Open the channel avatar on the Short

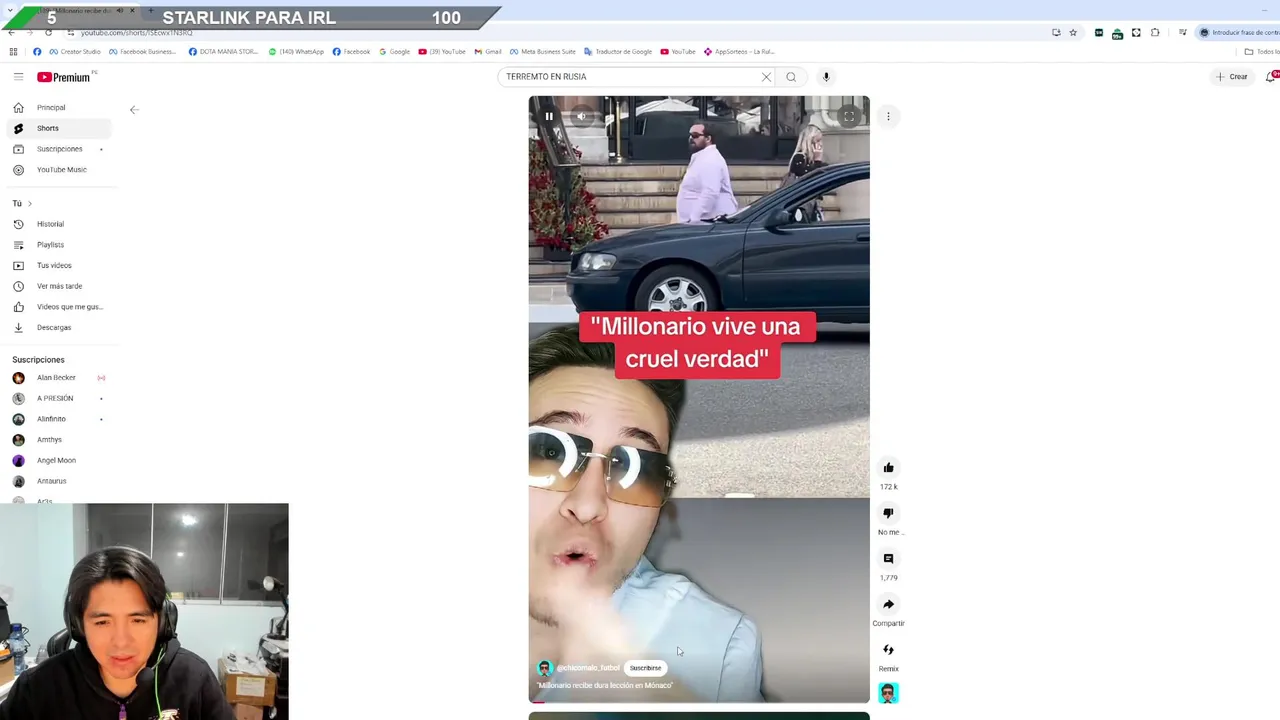[545, 668]
